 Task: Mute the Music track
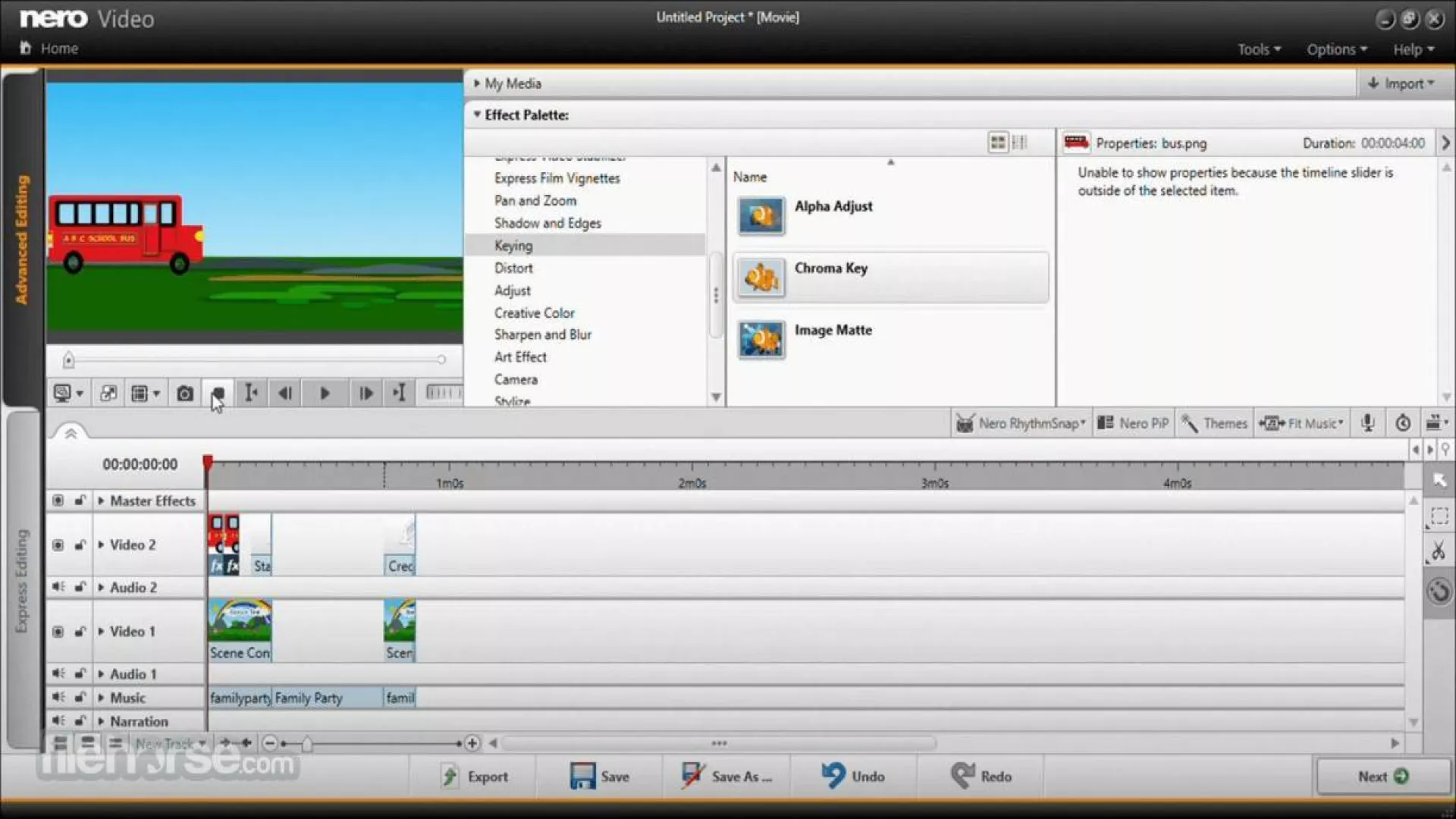[58, 698]
